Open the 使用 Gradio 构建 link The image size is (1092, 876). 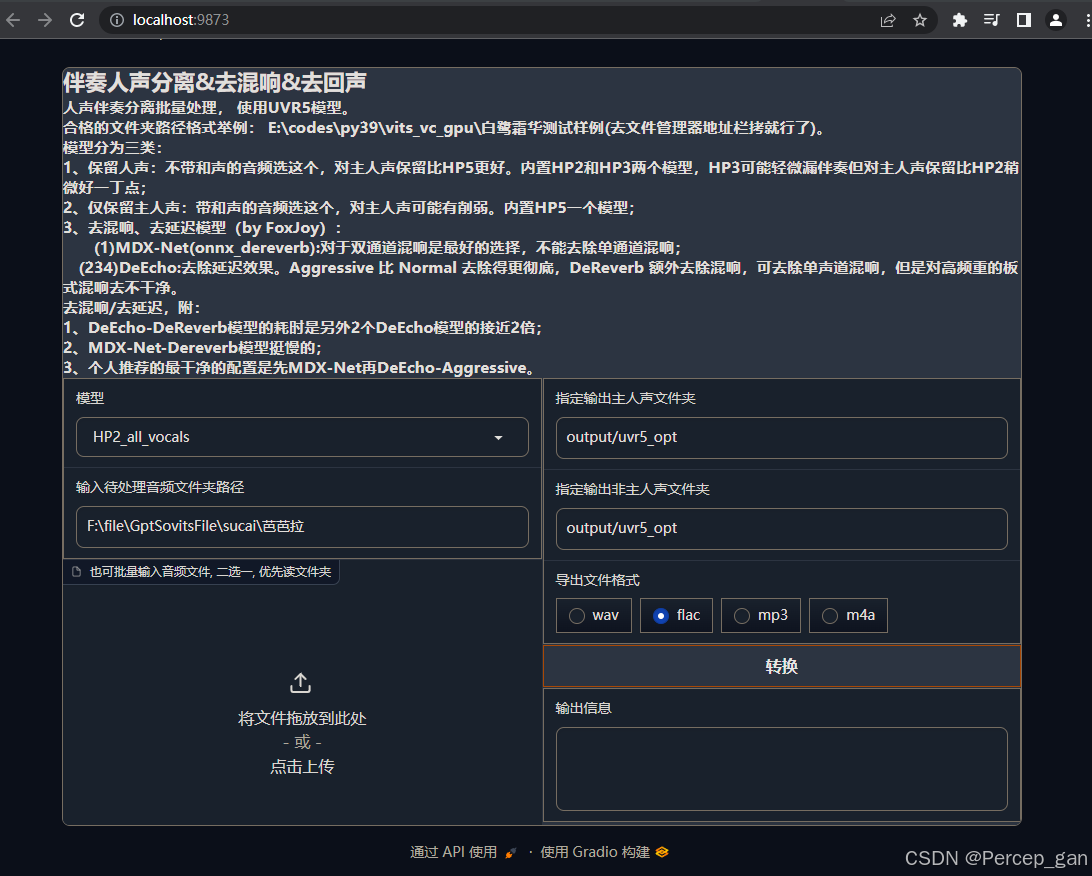(604, 852)
